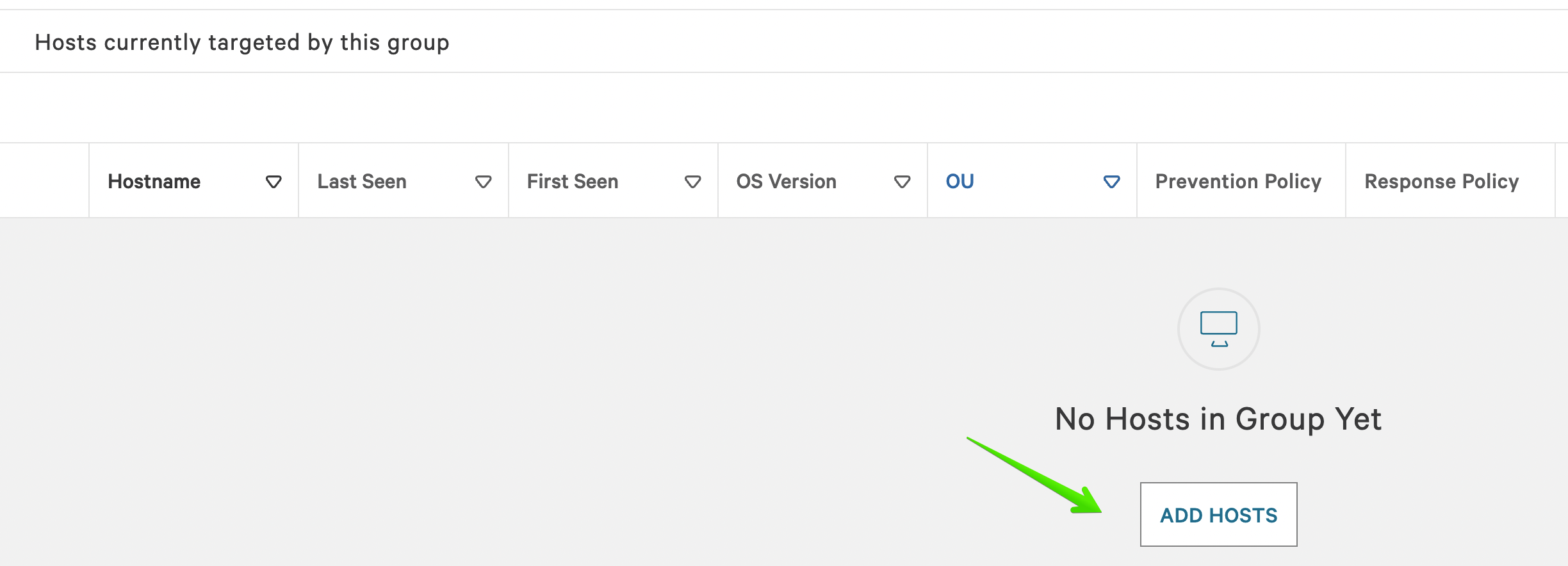The height and width of the screenshot is (566, 1568).
Task: Click the OS Version column label
Action: pos(786,182)
